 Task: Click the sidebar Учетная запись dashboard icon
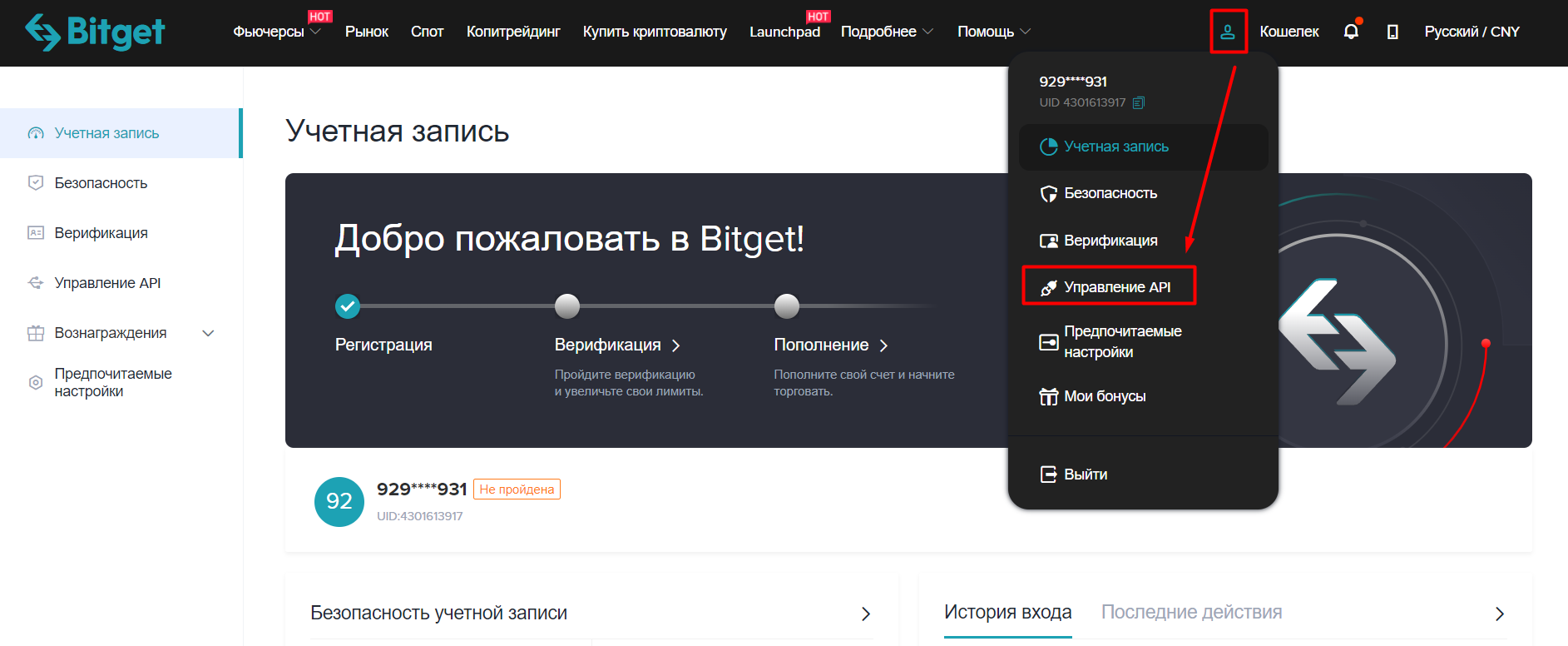tap(36, 133)
